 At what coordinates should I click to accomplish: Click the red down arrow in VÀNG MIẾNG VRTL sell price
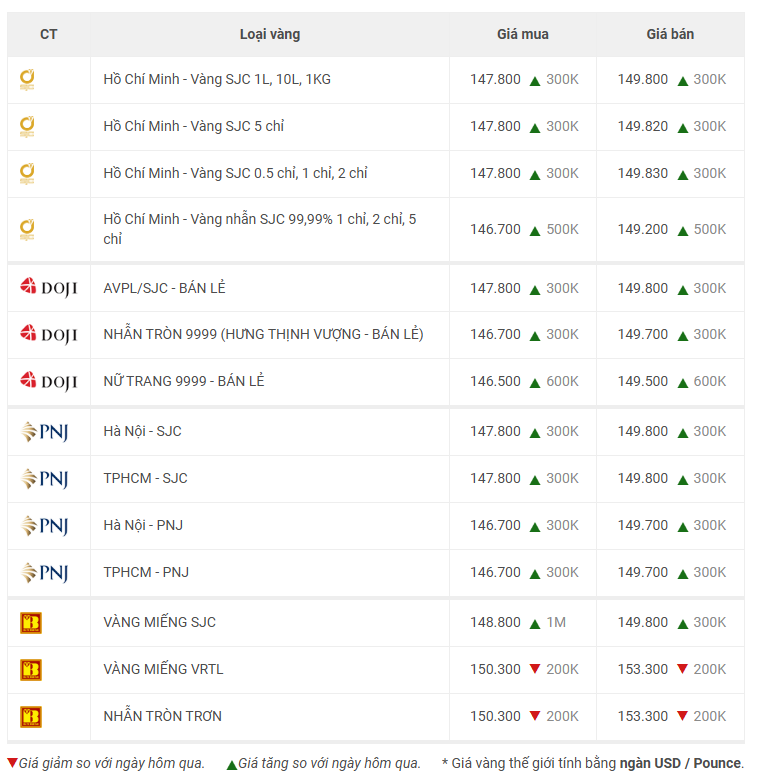(682, 669)
